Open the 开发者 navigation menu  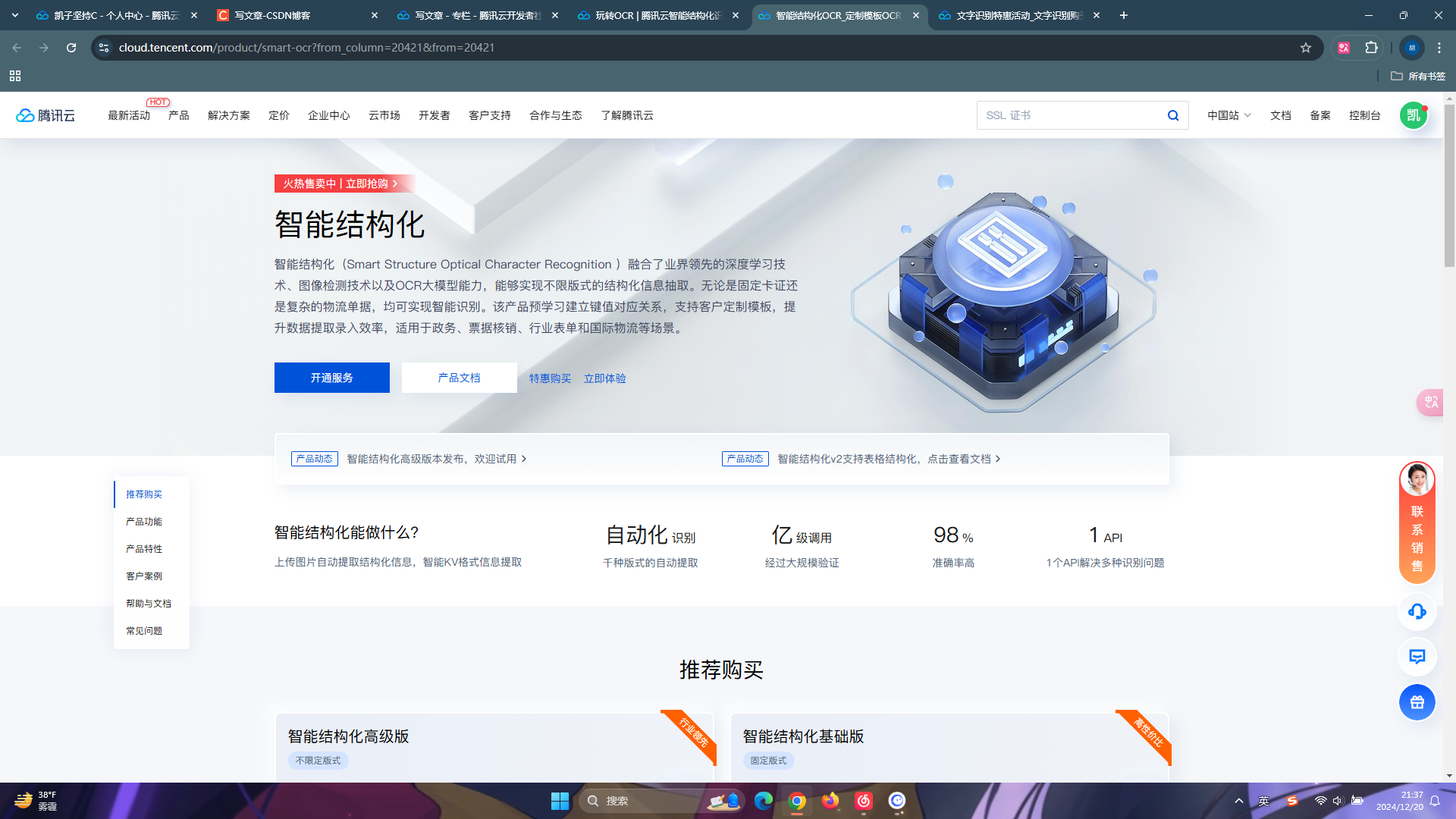coord(435,115)
